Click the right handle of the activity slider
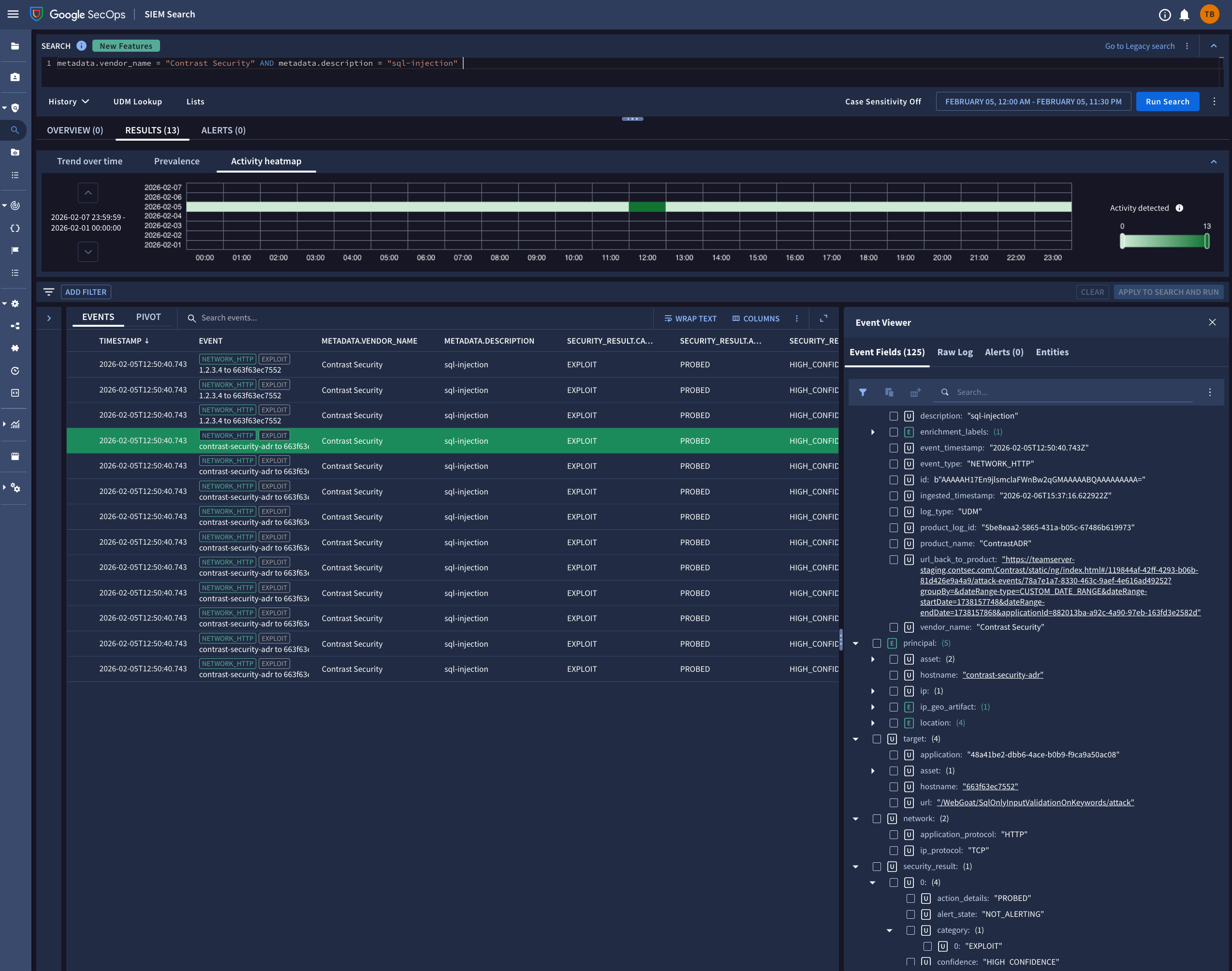This screenshot has height=971, width=1232. tap(1206, 241)
